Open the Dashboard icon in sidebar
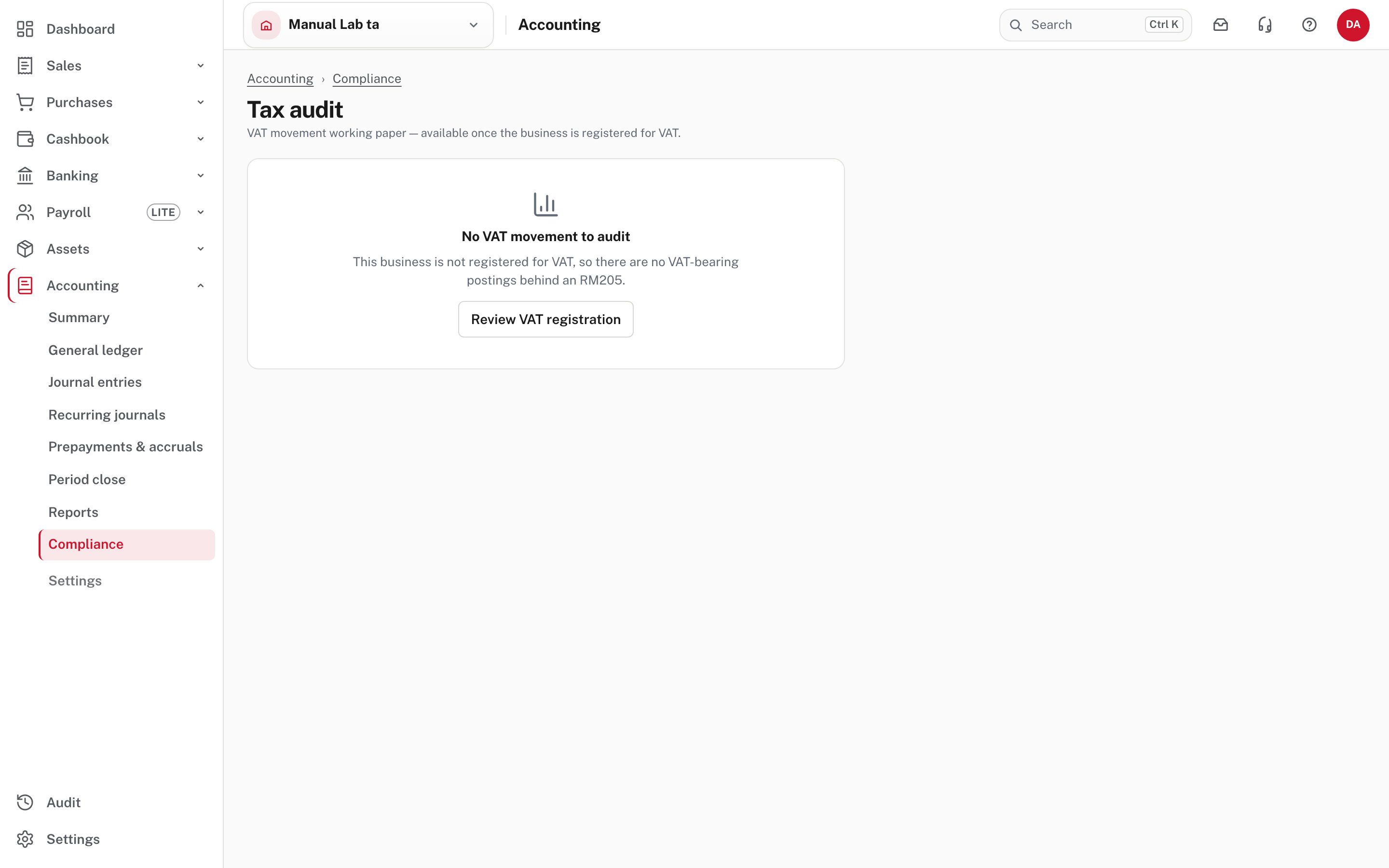This screenshot has width=1389, height=868. click(x=25, y=29)
